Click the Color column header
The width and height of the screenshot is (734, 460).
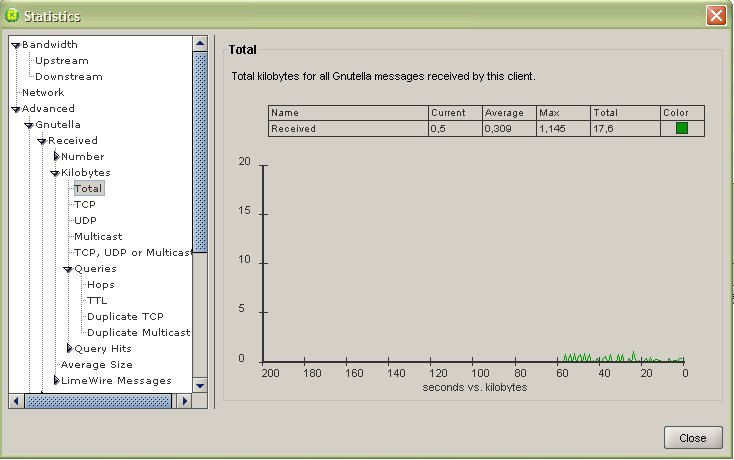coord(682,113)
